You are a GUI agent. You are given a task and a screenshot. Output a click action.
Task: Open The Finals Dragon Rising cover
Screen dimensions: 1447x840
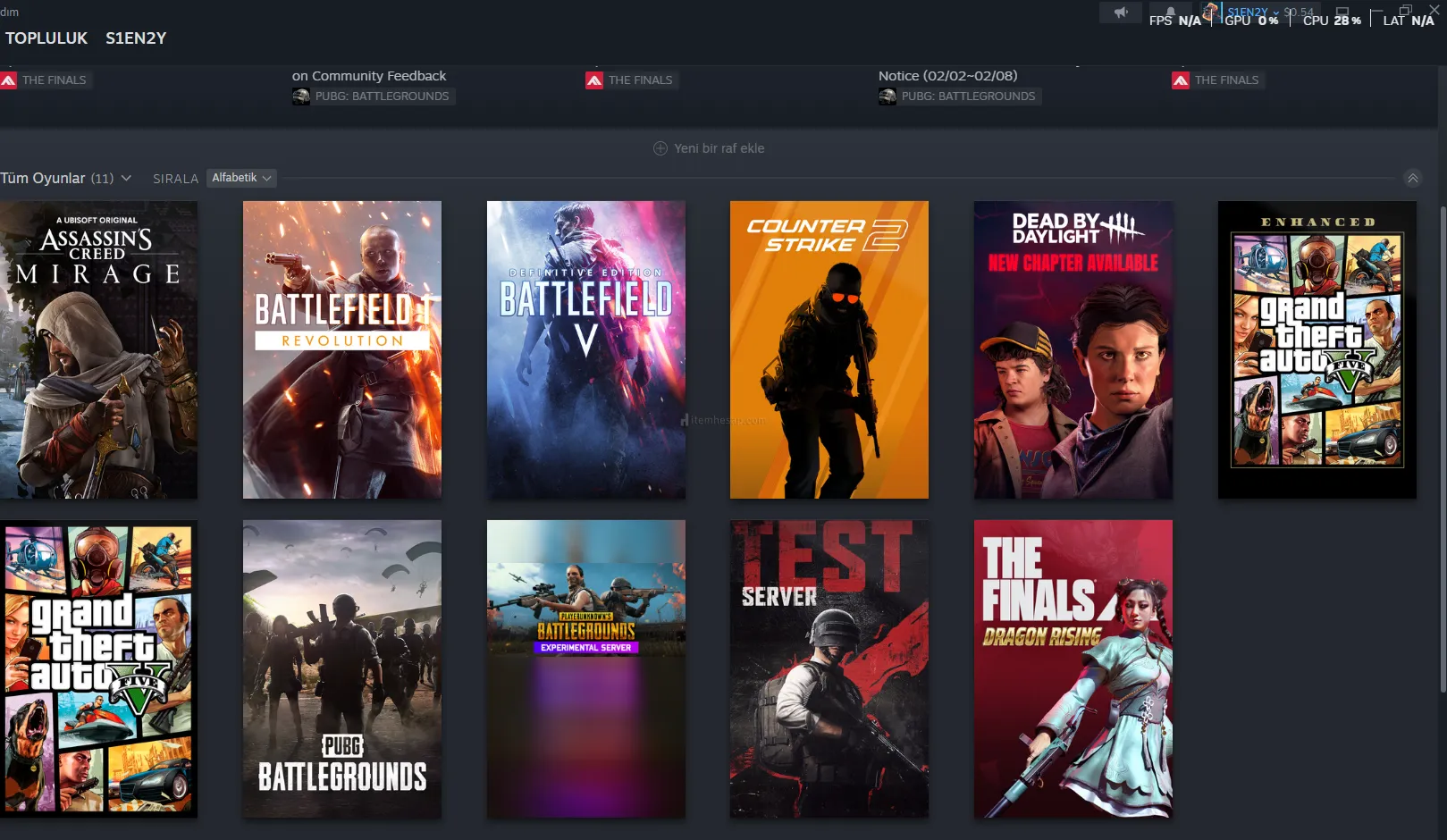[1073, 668]
